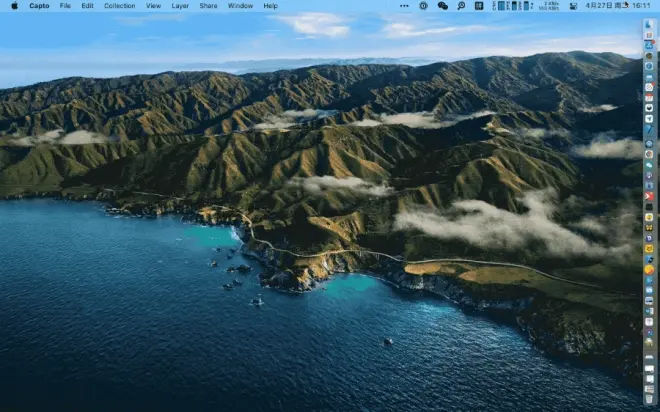Open the input method switcher icon

tap(479, 6)
